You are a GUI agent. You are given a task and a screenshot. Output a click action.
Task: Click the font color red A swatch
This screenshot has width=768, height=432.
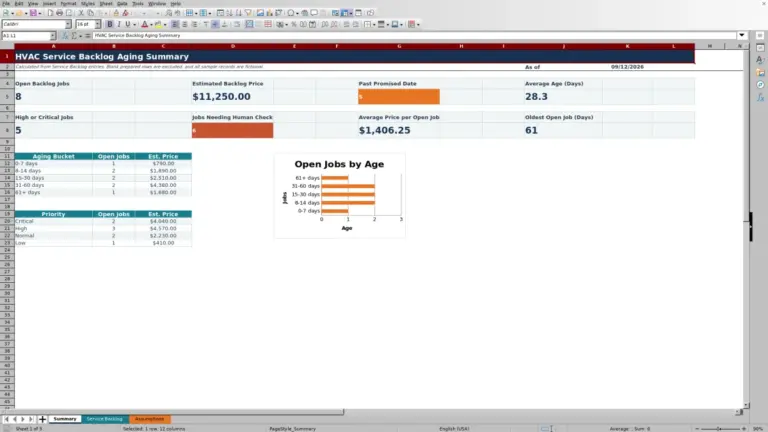(144, 24)
